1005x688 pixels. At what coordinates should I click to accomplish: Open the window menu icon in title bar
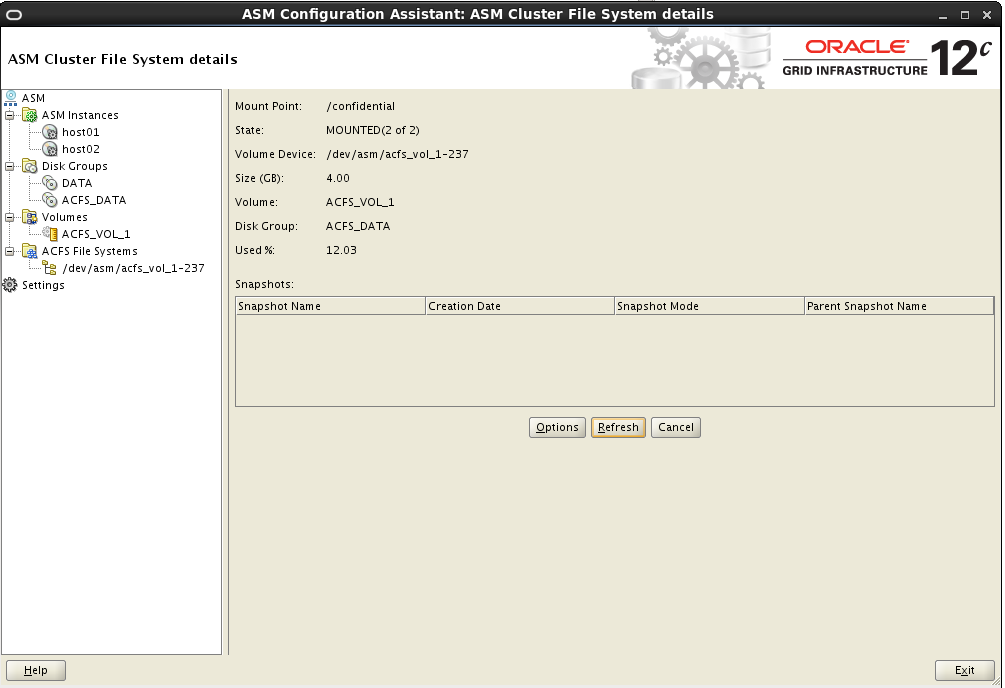coord(13,15)
